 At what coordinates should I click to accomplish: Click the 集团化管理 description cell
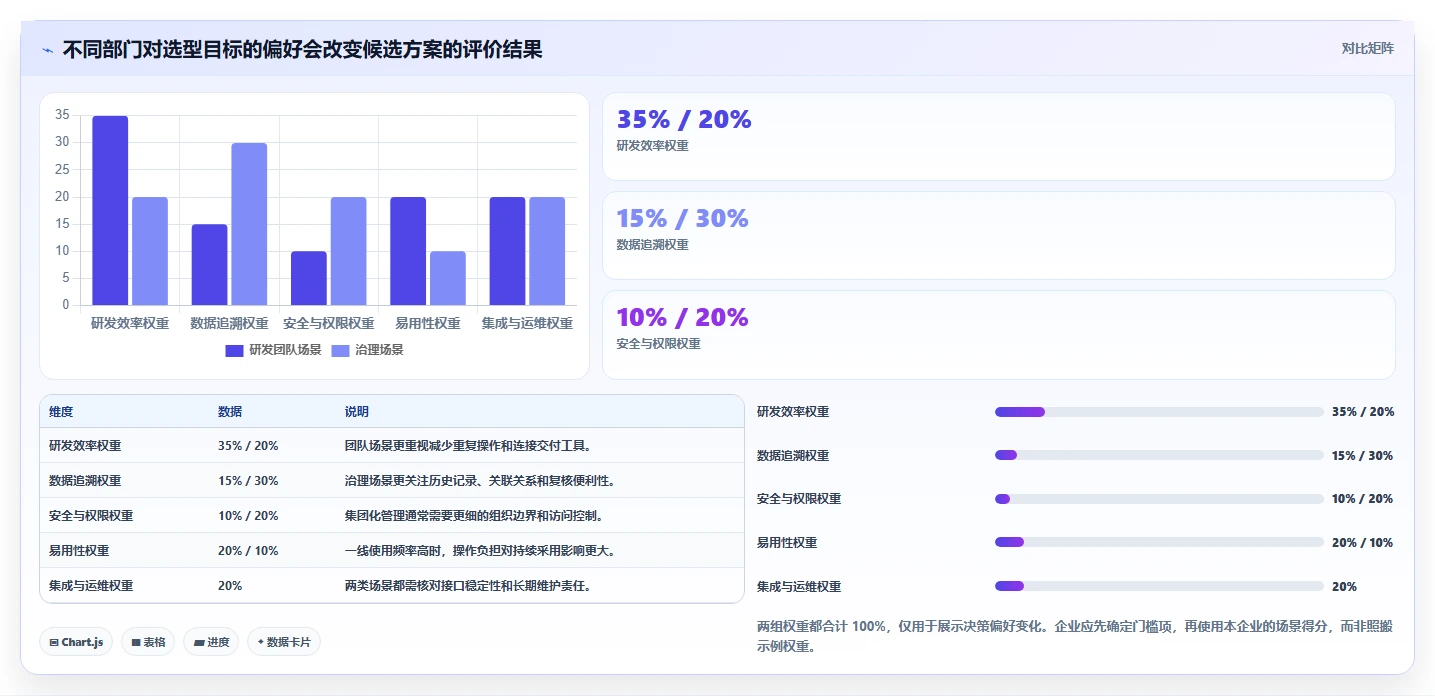tap(474, 516)
